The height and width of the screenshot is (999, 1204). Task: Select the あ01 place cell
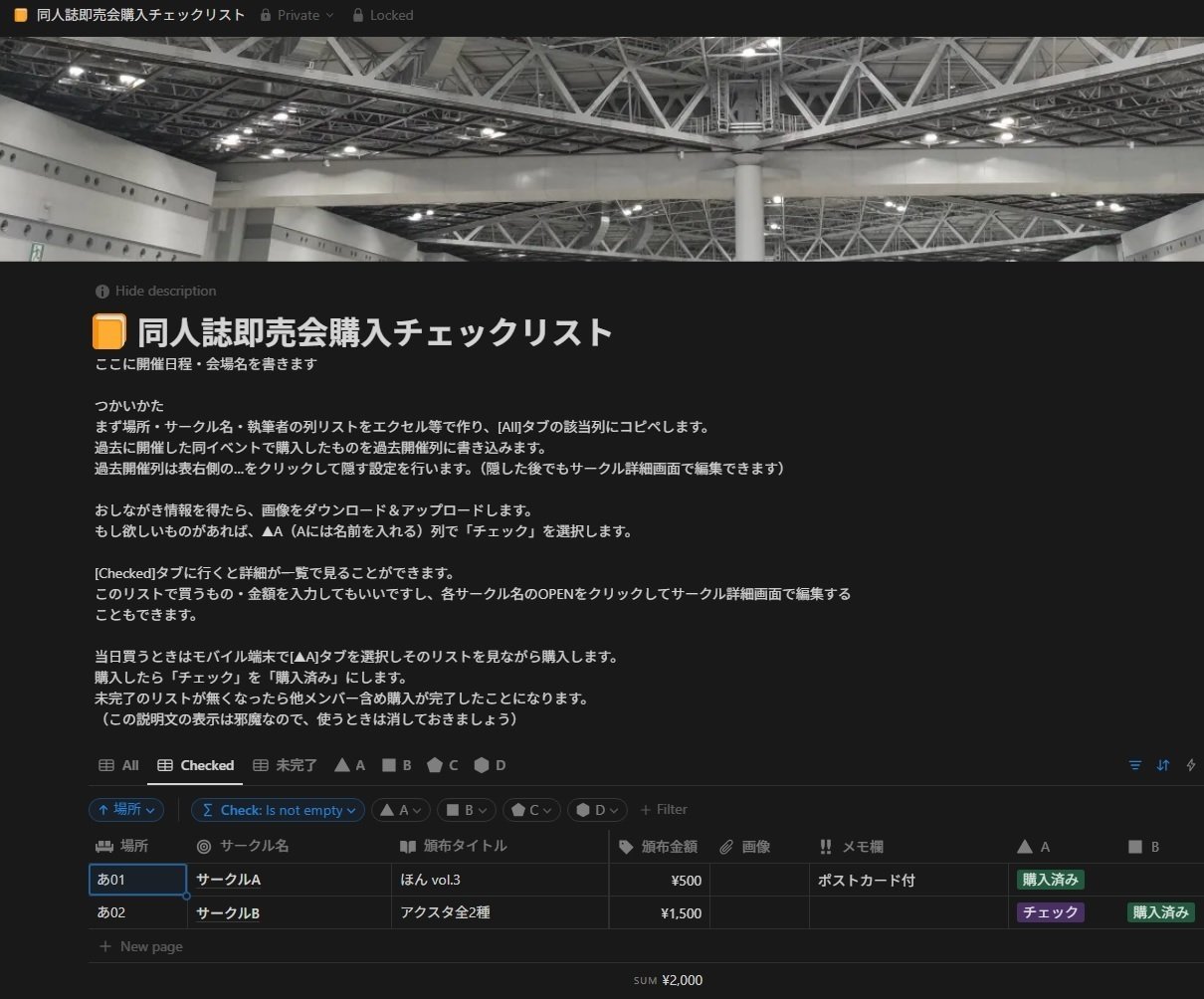coord(137,880)
